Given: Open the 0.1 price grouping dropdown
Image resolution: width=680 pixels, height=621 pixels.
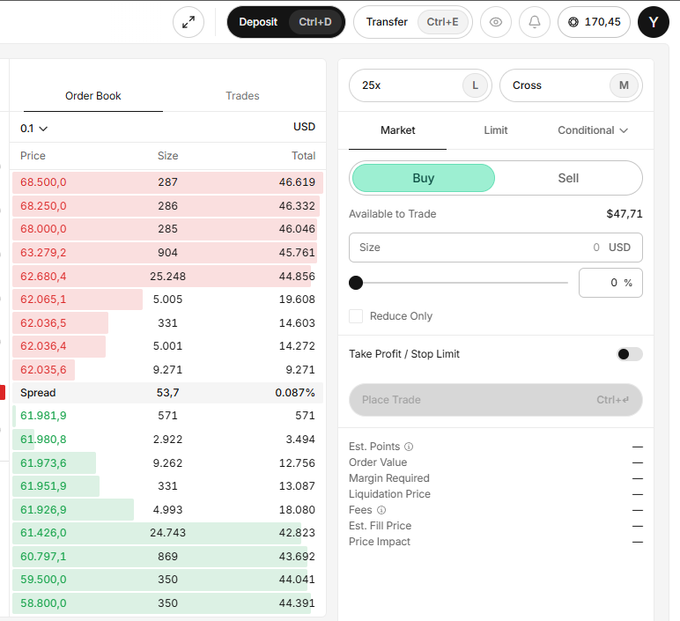Looking at the screenshot, I should pyautogui.click(x=34, y=128).
